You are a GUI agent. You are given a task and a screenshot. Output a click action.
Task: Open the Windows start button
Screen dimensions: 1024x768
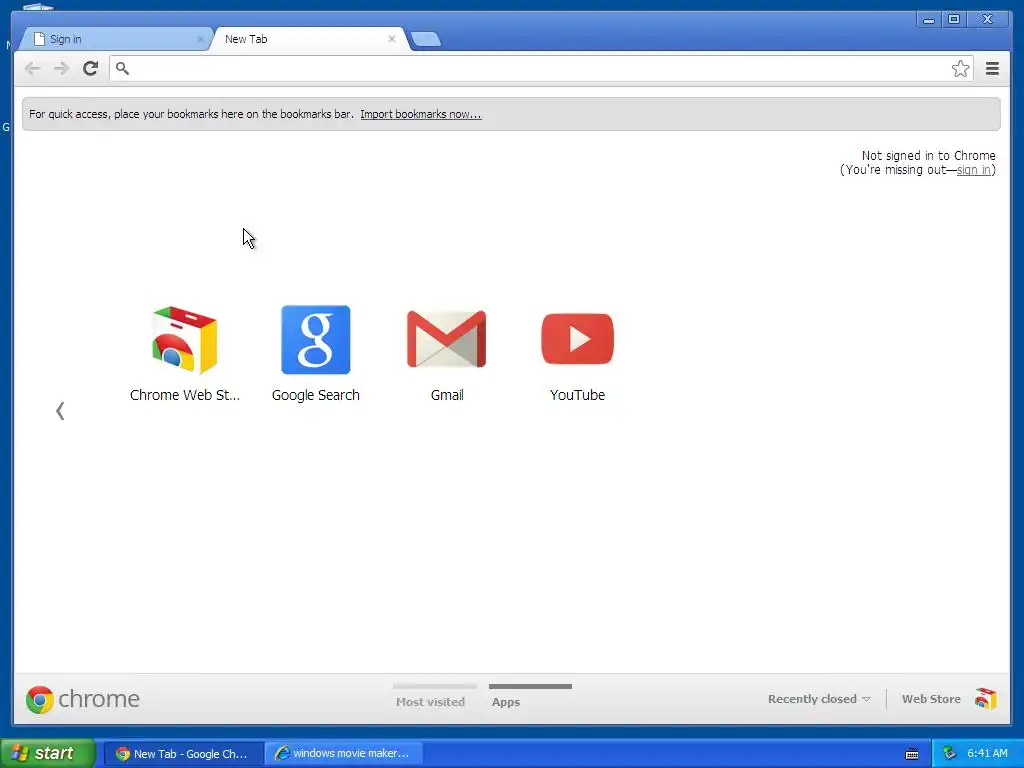pyautogui.click(x=48, y=753)
